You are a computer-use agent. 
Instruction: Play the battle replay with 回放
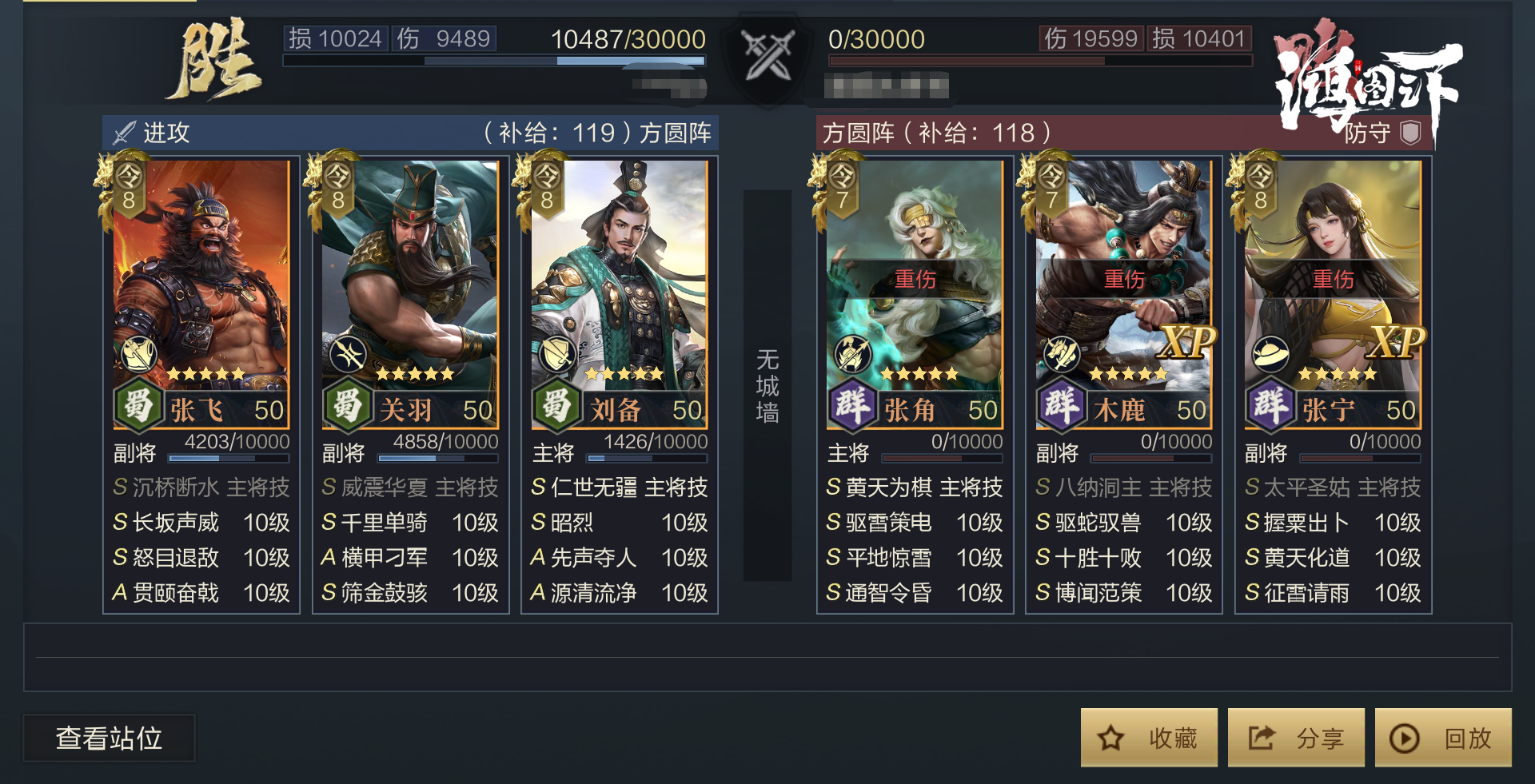pyautogui.click(x=1443, y=738)
